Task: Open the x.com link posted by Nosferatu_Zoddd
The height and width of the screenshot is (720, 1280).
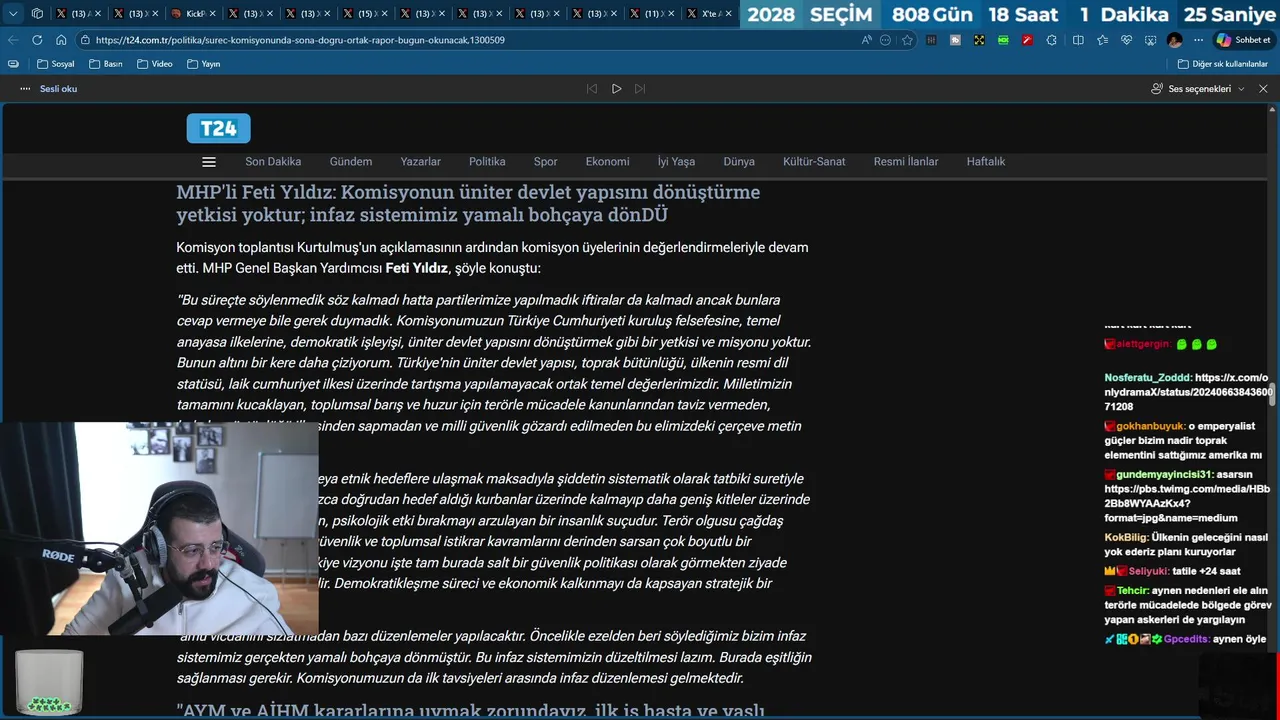Action: coord(1189,392)
